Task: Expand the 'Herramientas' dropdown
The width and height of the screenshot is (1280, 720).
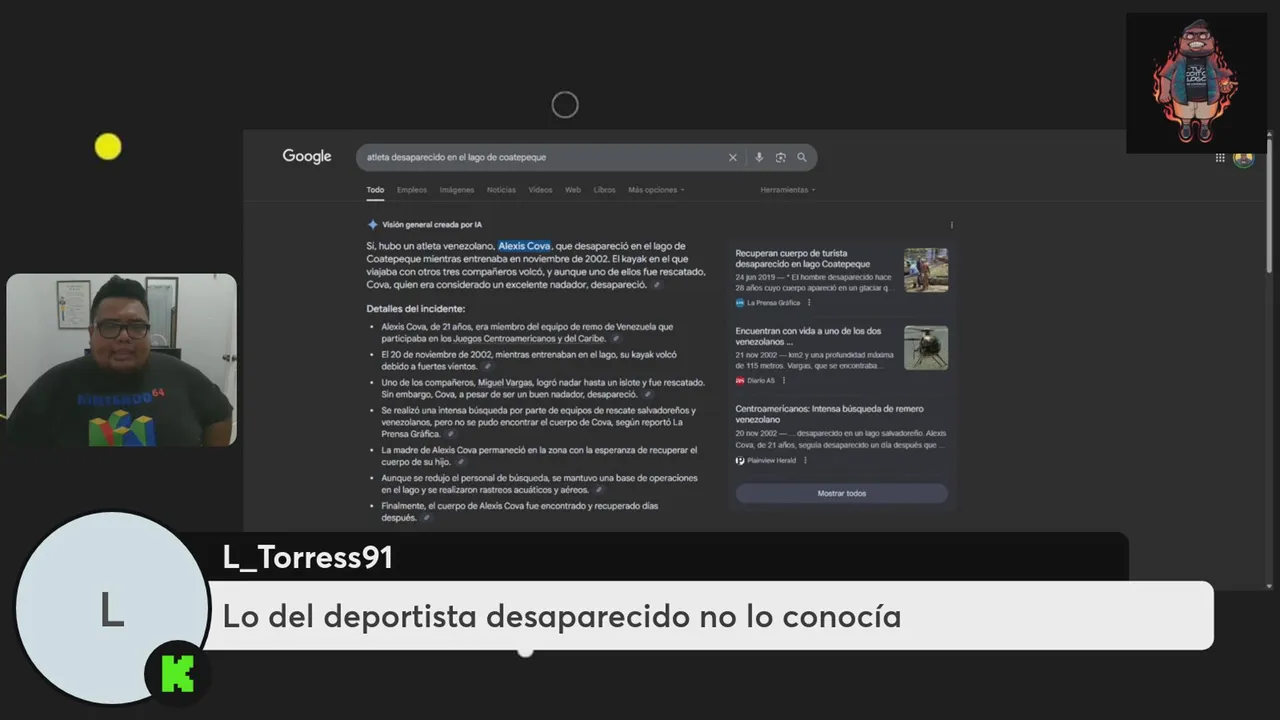Action: click(x=787, y=190)
